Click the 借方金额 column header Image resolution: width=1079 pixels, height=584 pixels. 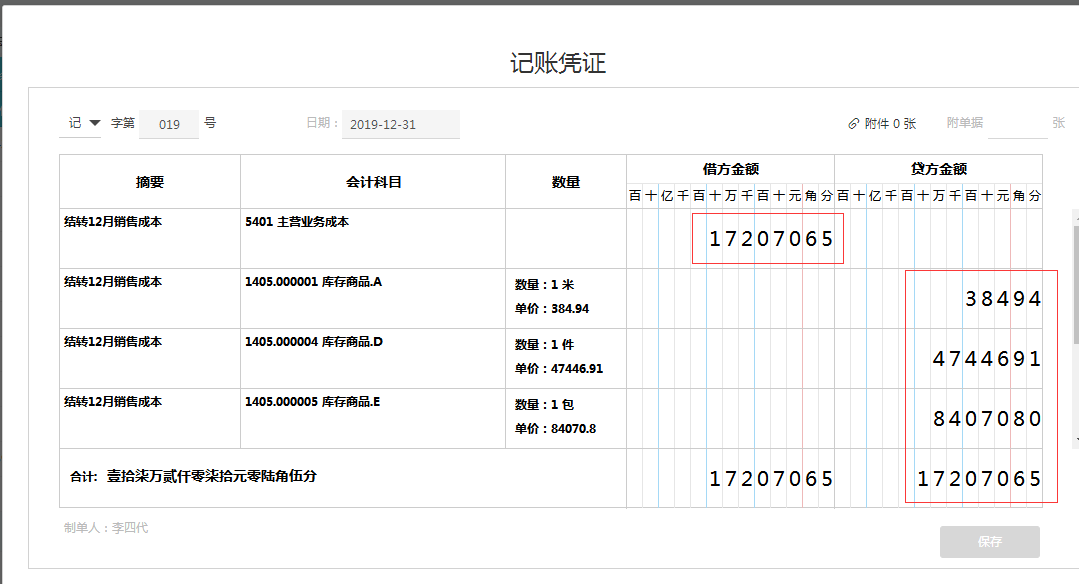(x=731, y=169)
